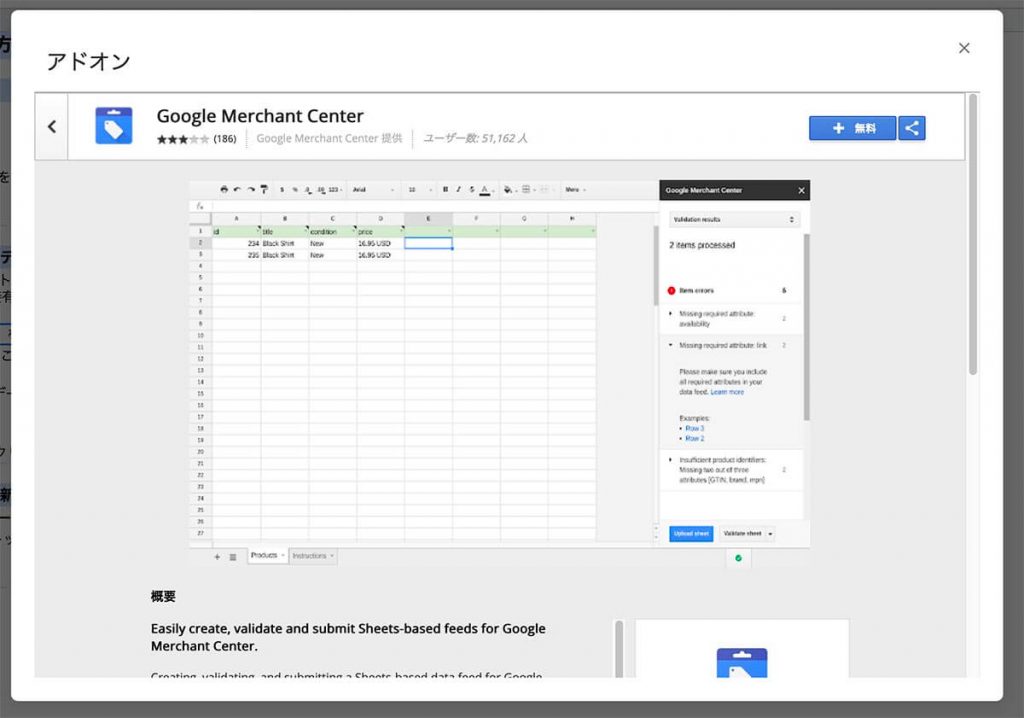The height and width of the screenshot is (718, 1024).
Task: Click the Row 2 example link
Action: click(x=694, y=438)
